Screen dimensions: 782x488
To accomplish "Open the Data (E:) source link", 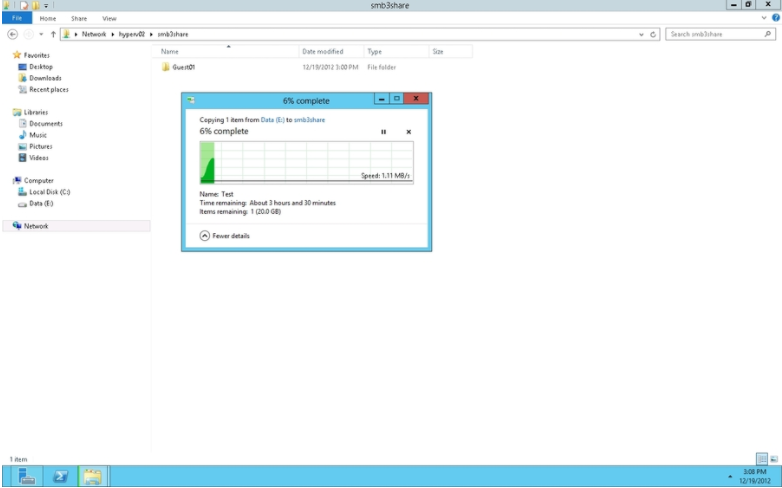I will coord(272,120).
